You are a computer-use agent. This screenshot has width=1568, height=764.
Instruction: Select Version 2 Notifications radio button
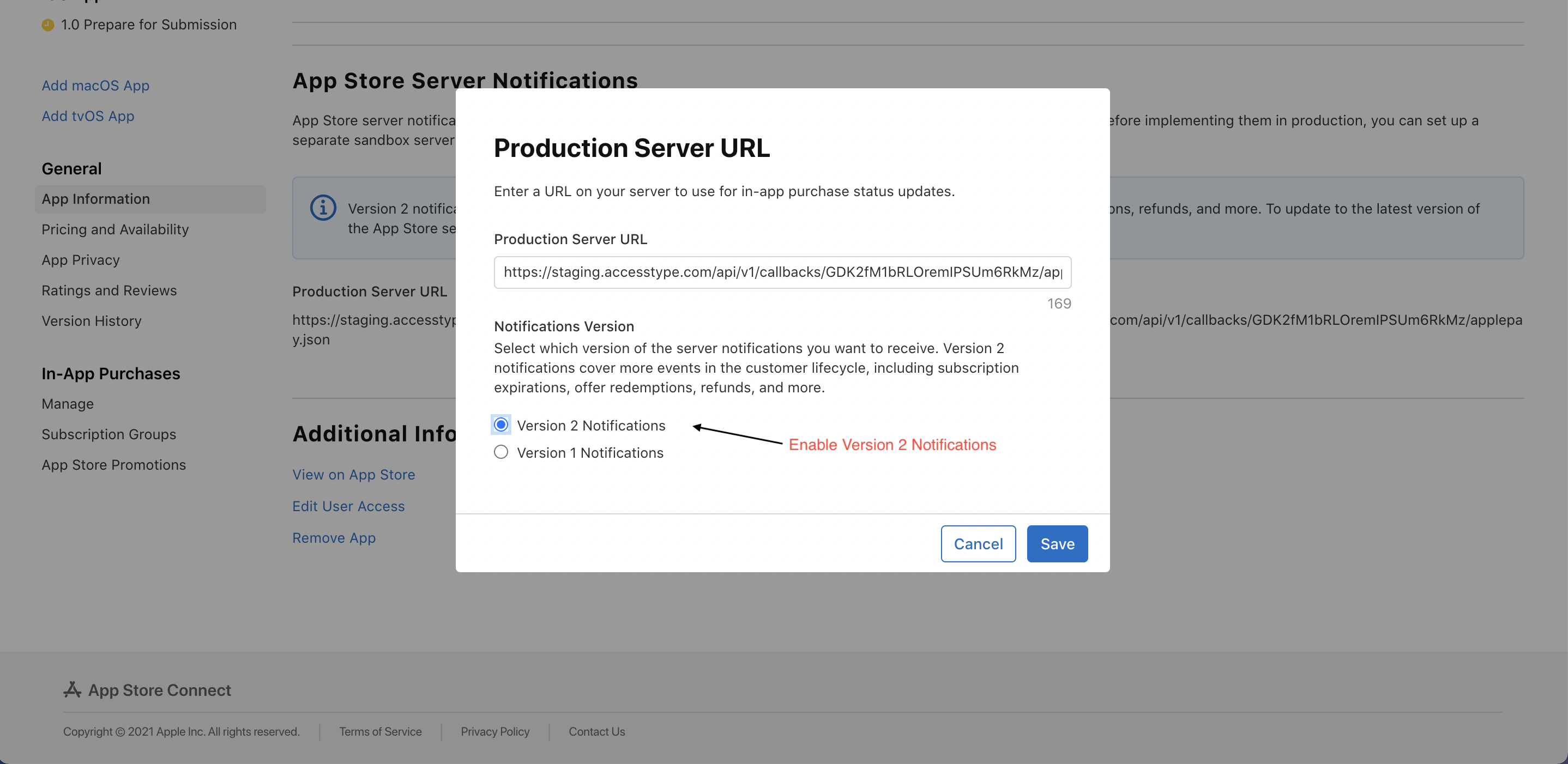(x=500, y=425)
